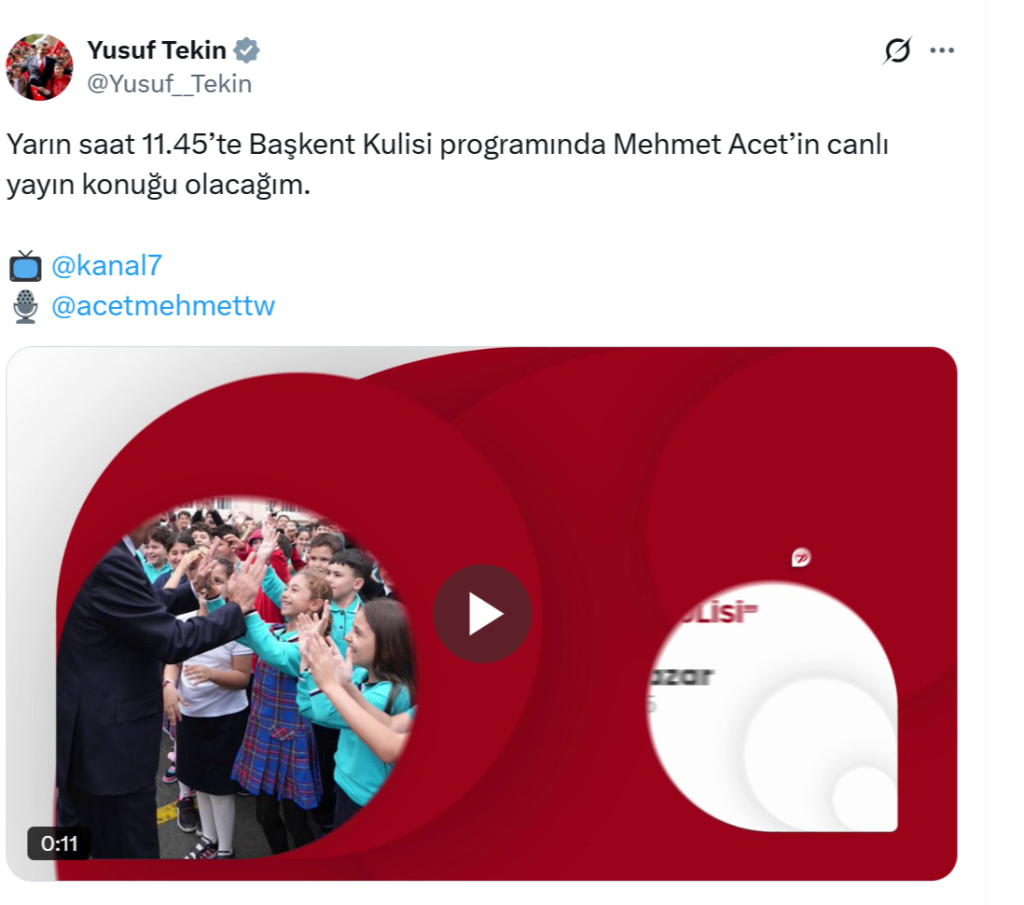Open the Grok explain post icon
Image resolution: width=1024 pixels, height=905 pixels.
(x=897, y=50)
